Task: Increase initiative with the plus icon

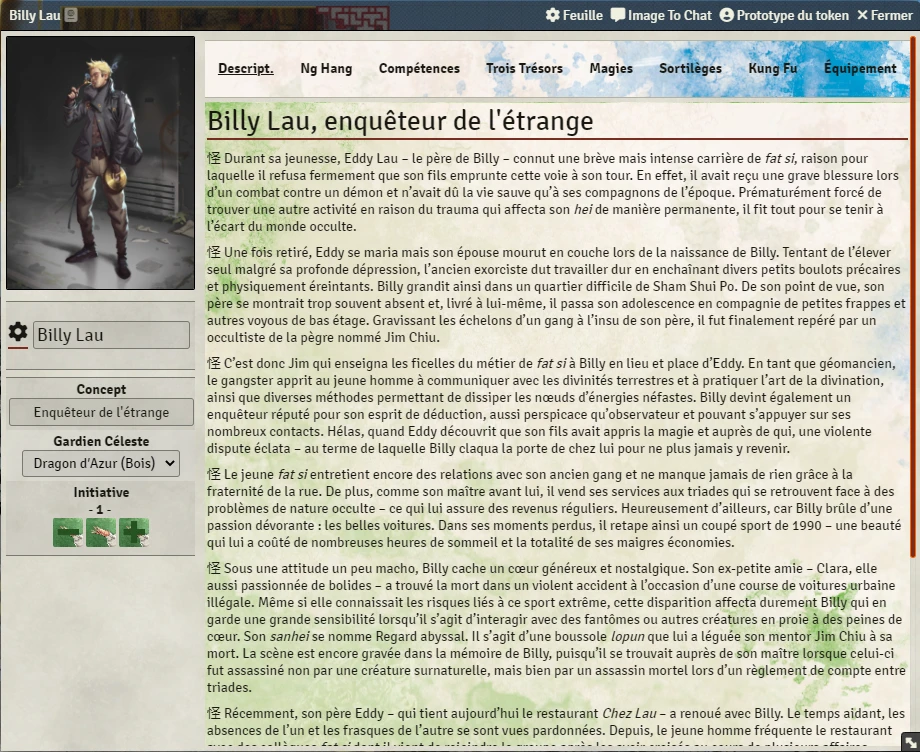Action: pyautogui.click(x=133, y=533)
